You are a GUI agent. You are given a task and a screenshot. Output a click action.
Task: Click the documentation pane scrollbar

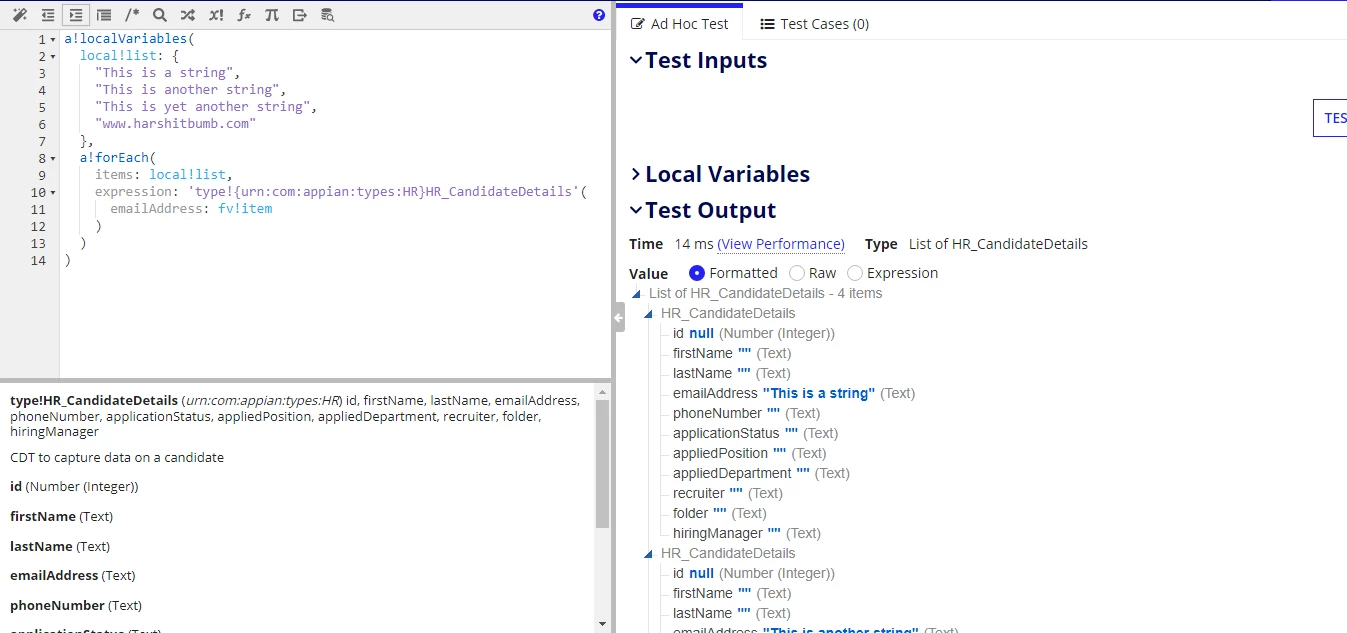[602, 465]
